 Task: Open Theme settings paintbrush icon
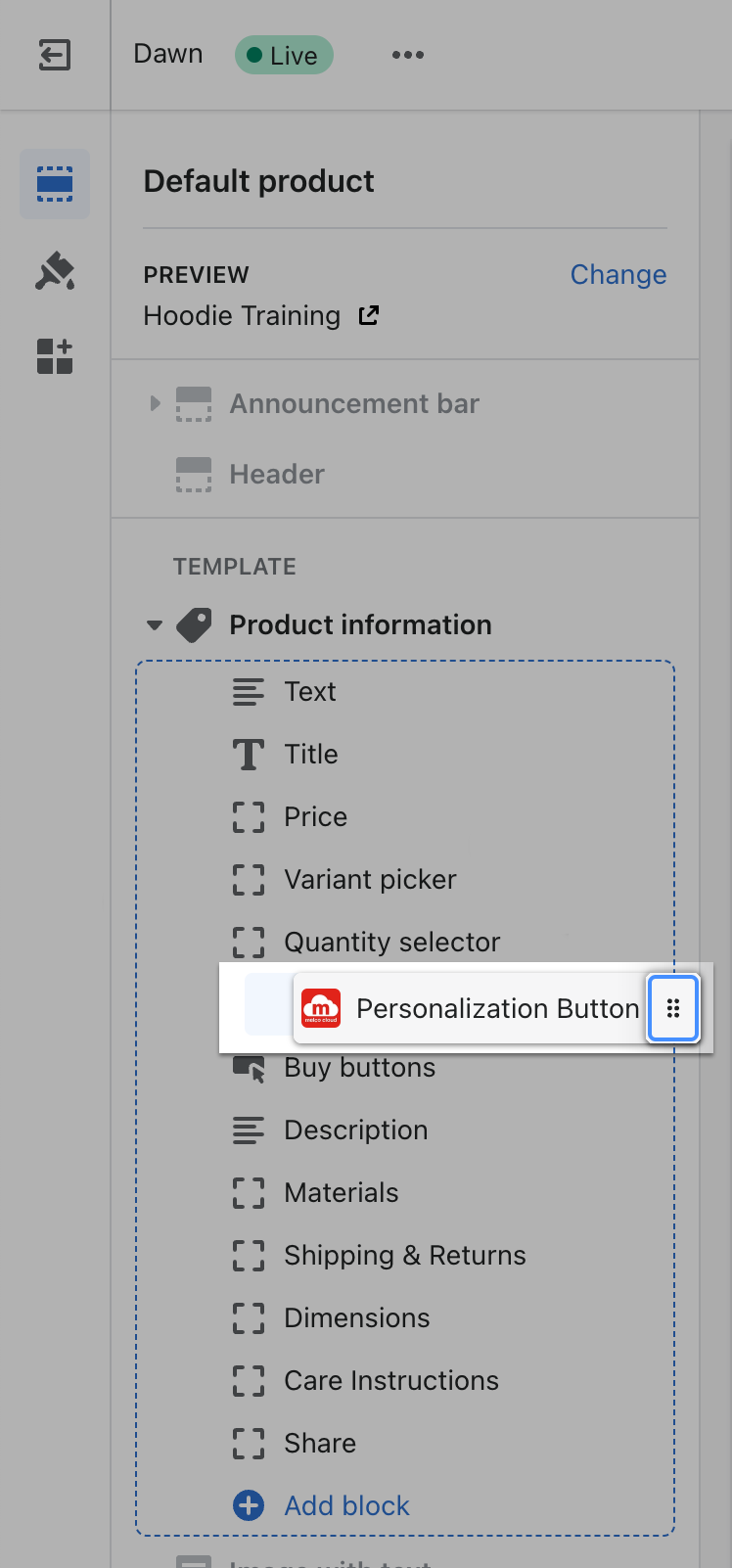click(x=55, y=271)
